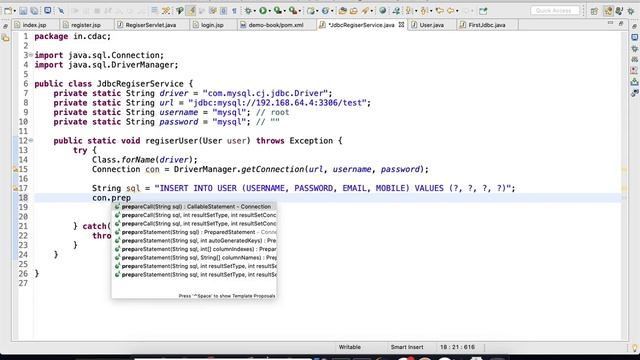640x360 pixels.
Task: Click the 'con.prep' text on line 18
Action: click(111, 198)
